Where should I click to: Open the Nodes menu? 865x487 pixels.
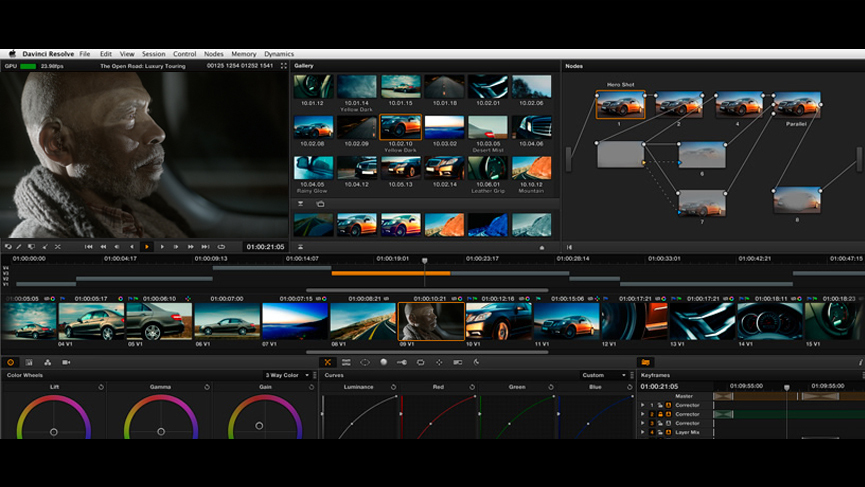pos(213,54)
